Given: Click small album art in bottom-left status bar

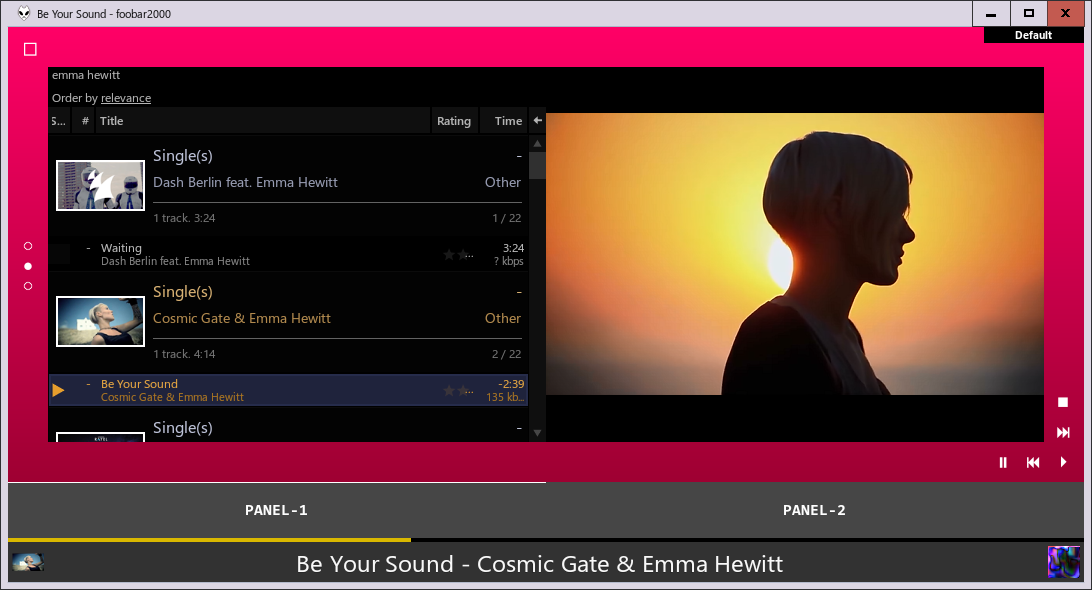Looking at the screenshot, I should click(28, 562).
